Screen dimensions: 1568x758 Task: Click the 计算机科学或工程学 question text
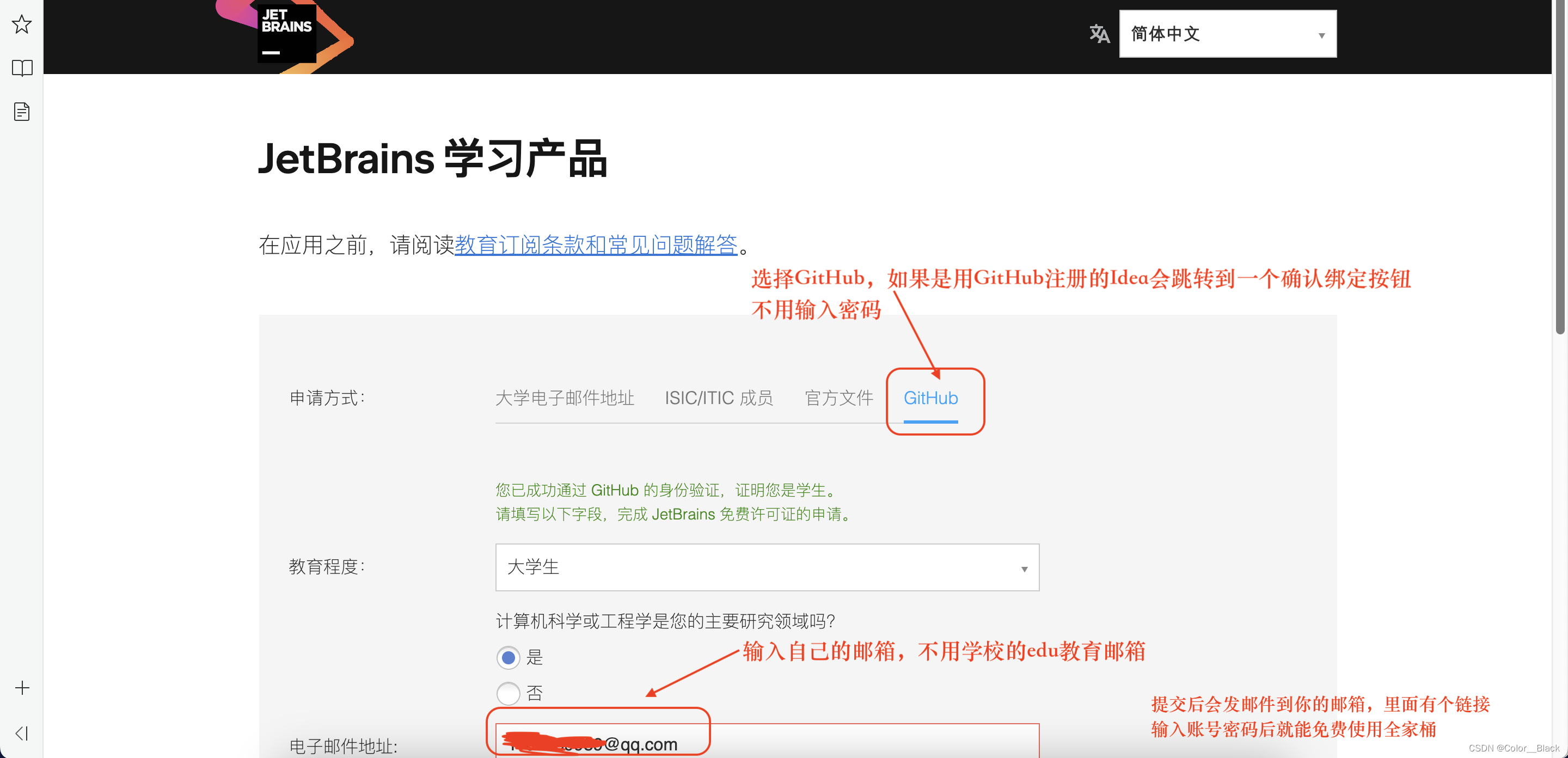point(665,621)
